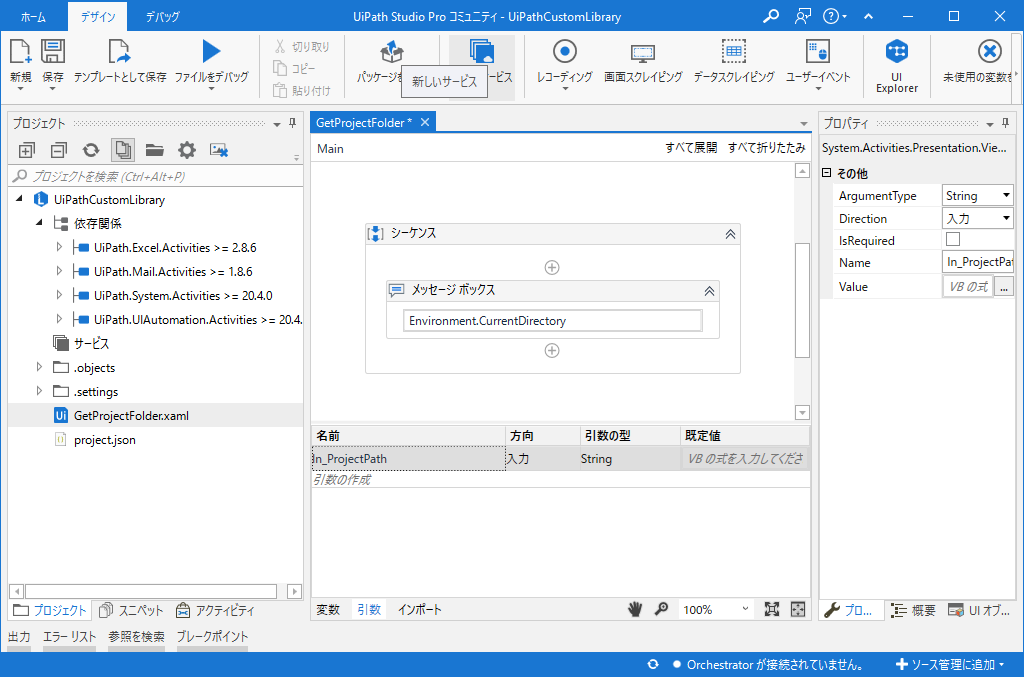1024x677 pixels.
Task: Open Direction 入力 dropdown
Action: pos(1006,218)
